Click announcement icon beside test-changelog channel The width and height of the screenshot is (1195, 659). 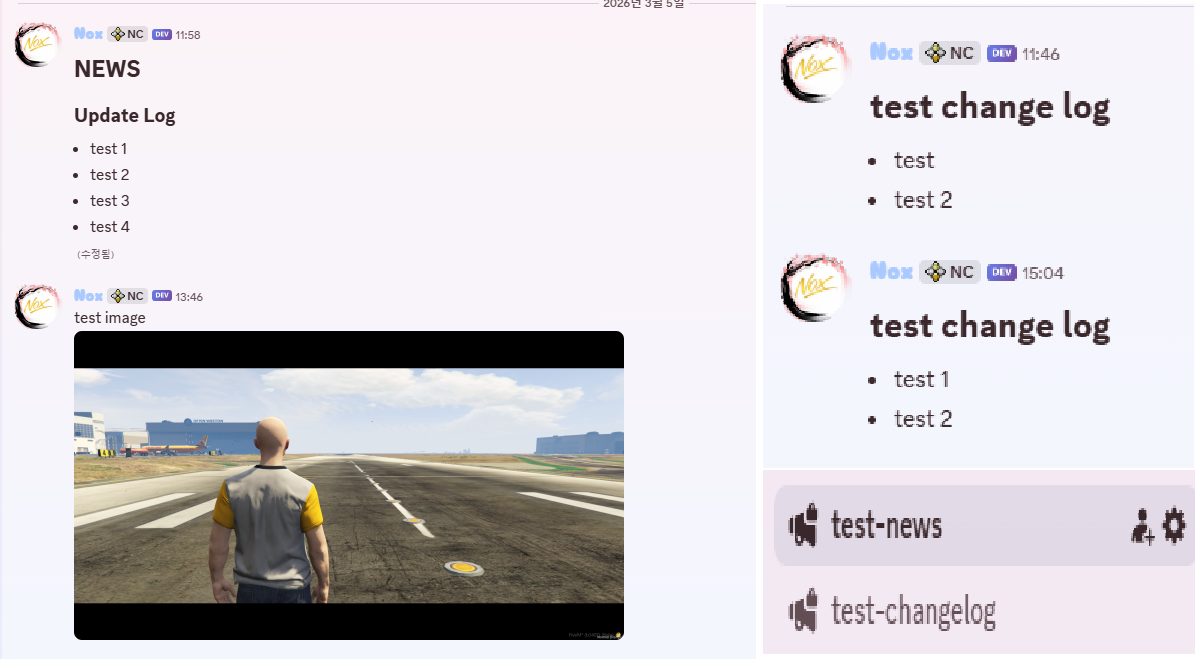pos(803,611)
